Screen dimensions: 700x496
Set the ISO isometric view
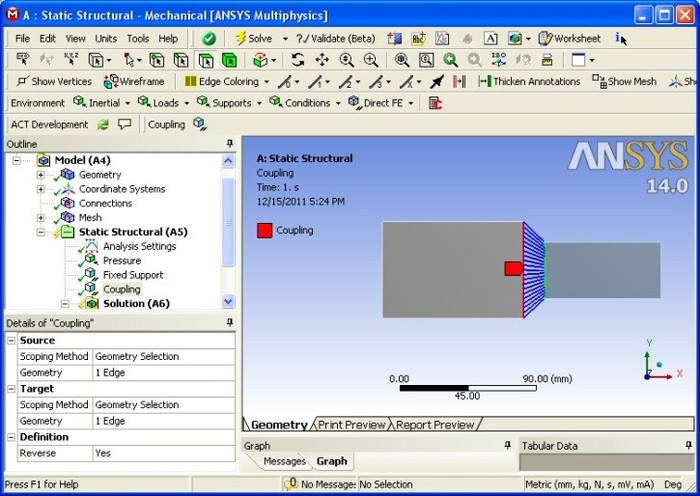pyautogui.click(x=499, y=60)
